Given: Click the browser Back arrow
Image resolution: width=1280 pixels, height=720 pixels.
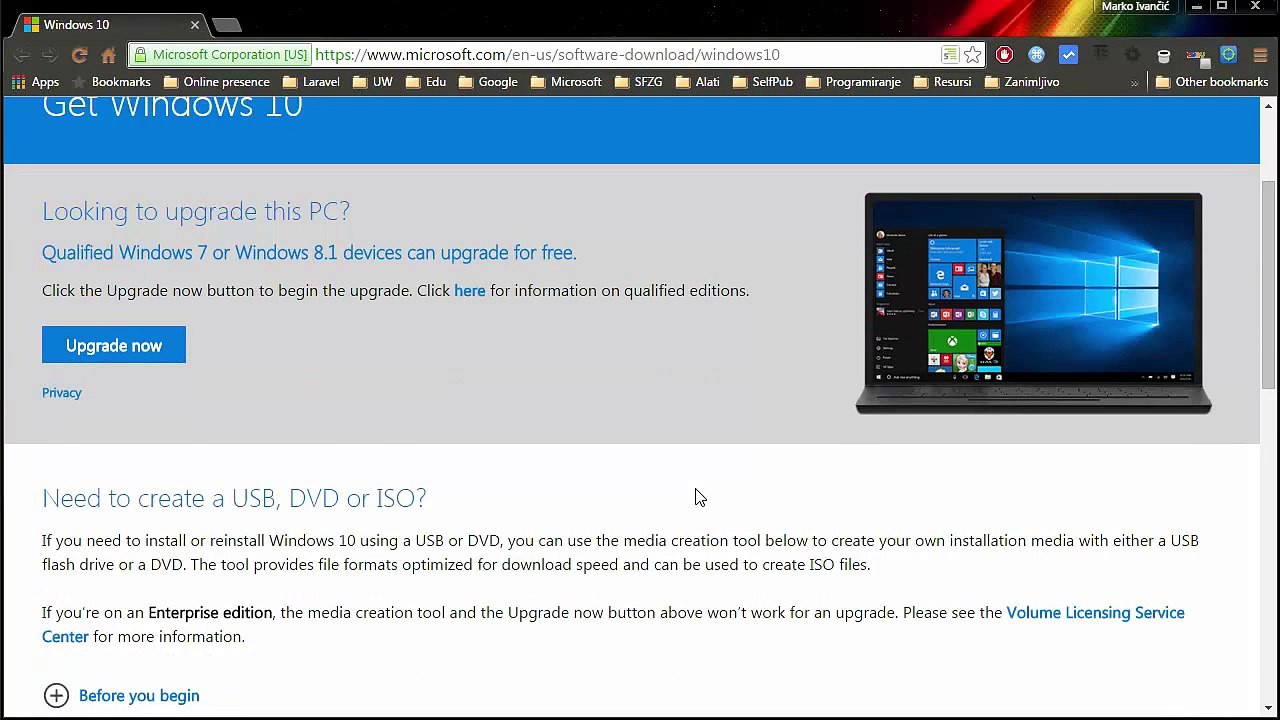Looking at the screenshot, I should (x=22, y=55).
